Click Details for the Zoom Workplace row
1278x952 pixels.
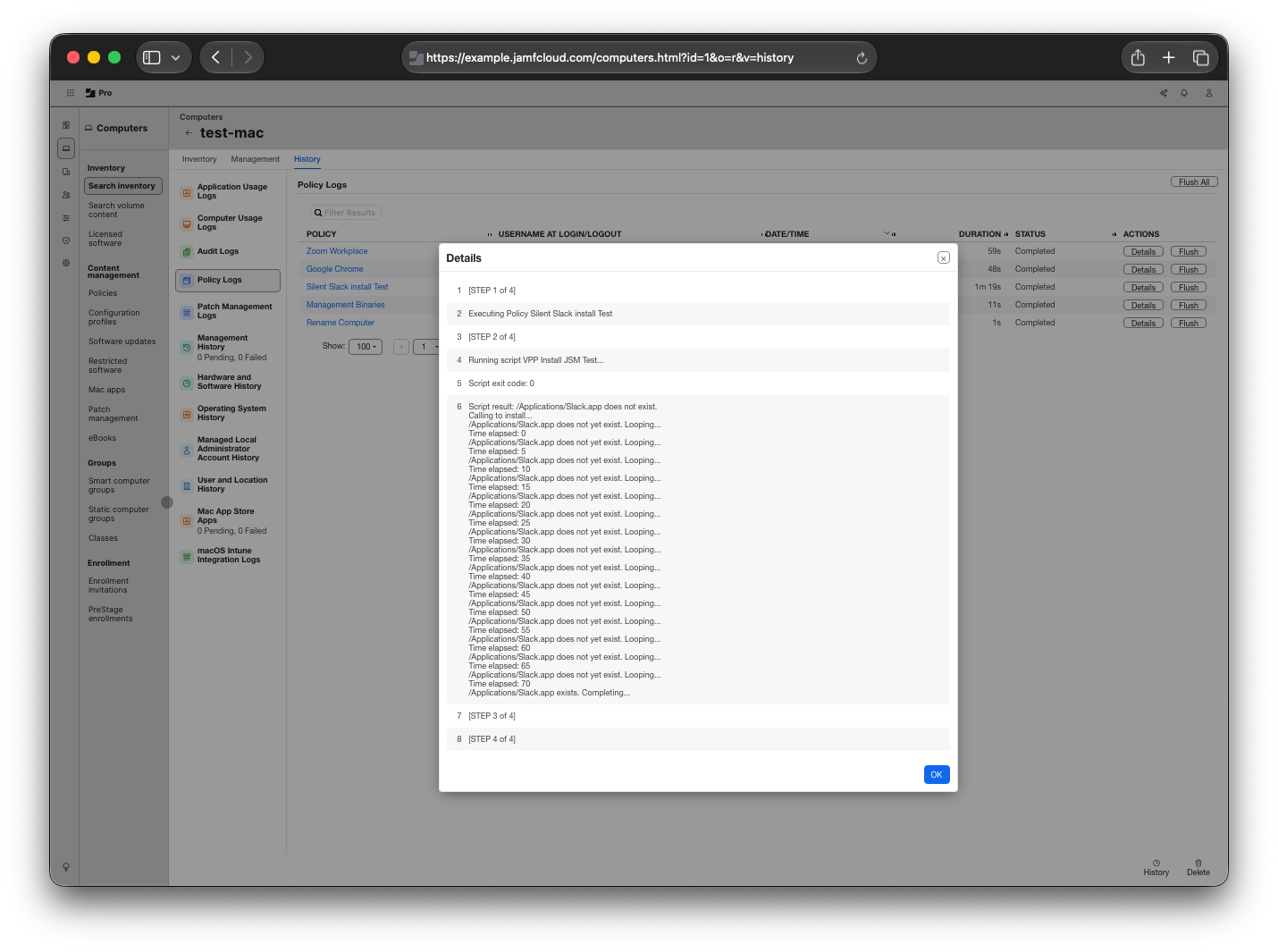[x=1143, y=252]
